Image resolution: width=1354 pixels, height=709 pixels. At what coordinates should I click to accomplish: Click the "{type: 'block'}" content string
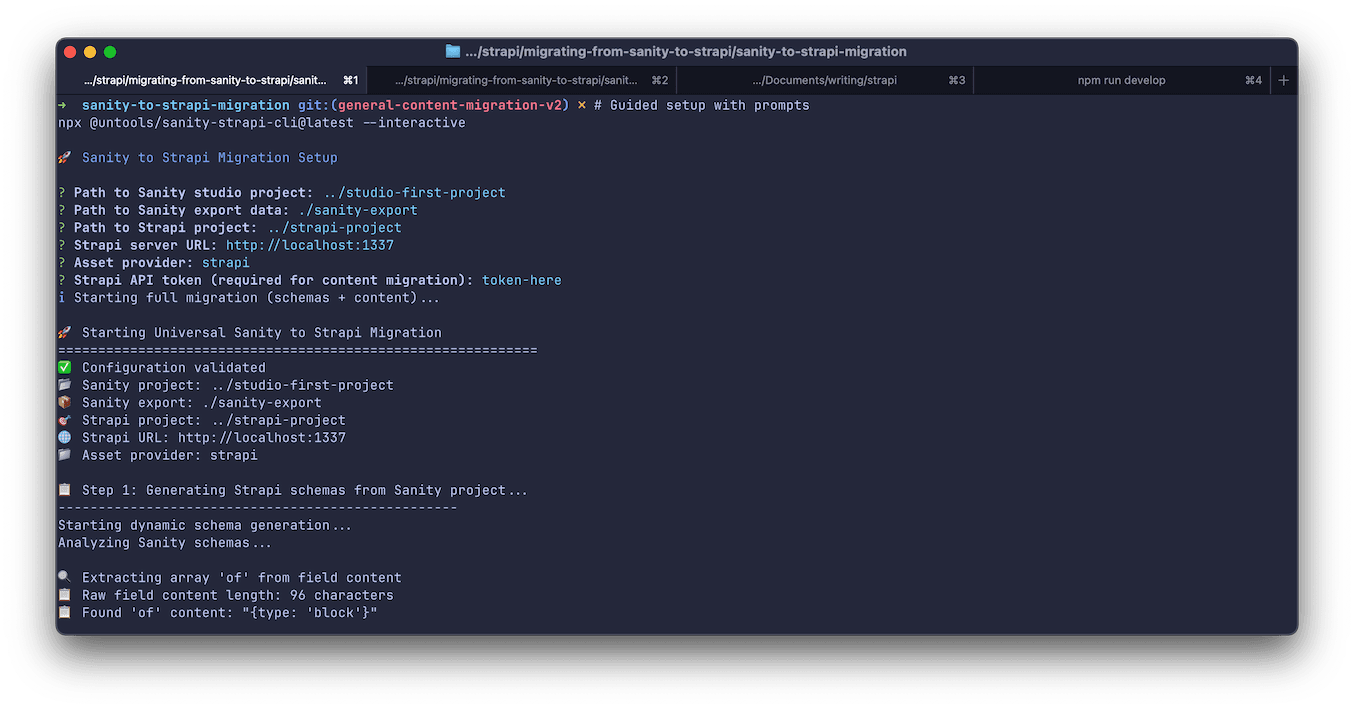pos(310,613)
